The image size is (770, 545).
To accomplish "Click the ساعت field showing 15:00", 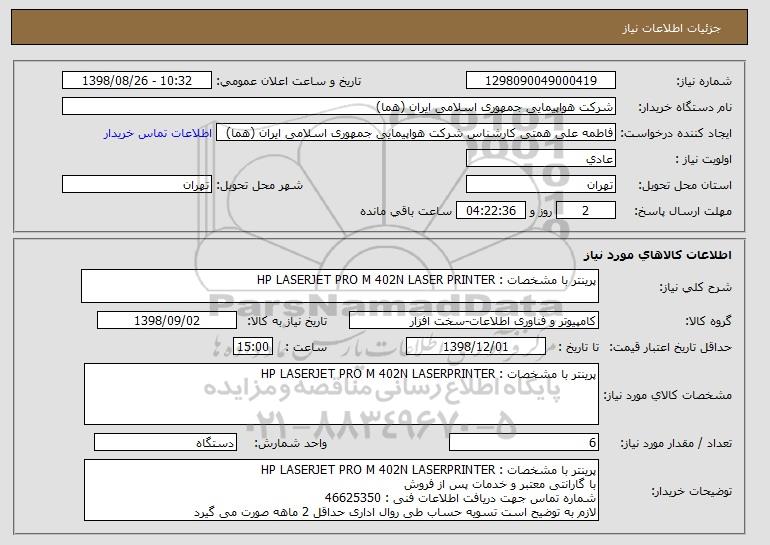I will click(x=253, y=347).
